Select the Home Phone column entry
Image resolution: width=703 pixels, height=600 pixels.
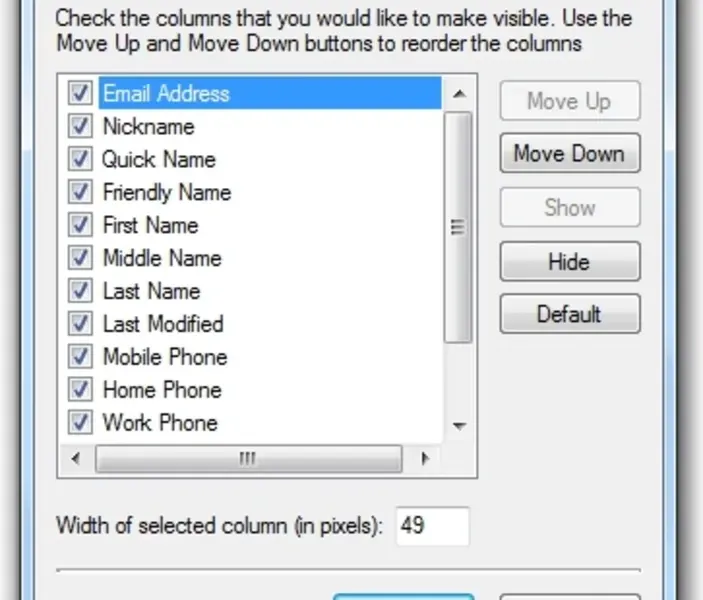point(161,391)
